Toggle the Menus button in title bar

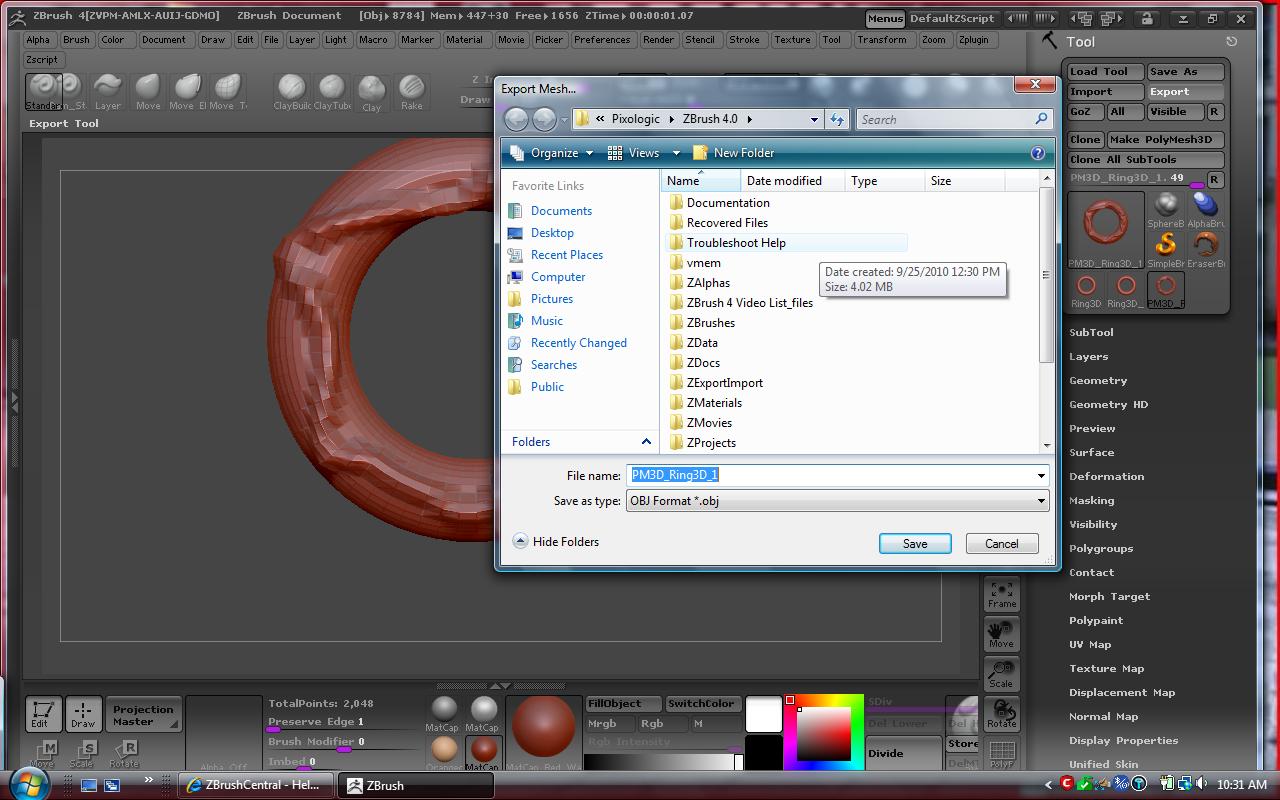pos(885,18)
